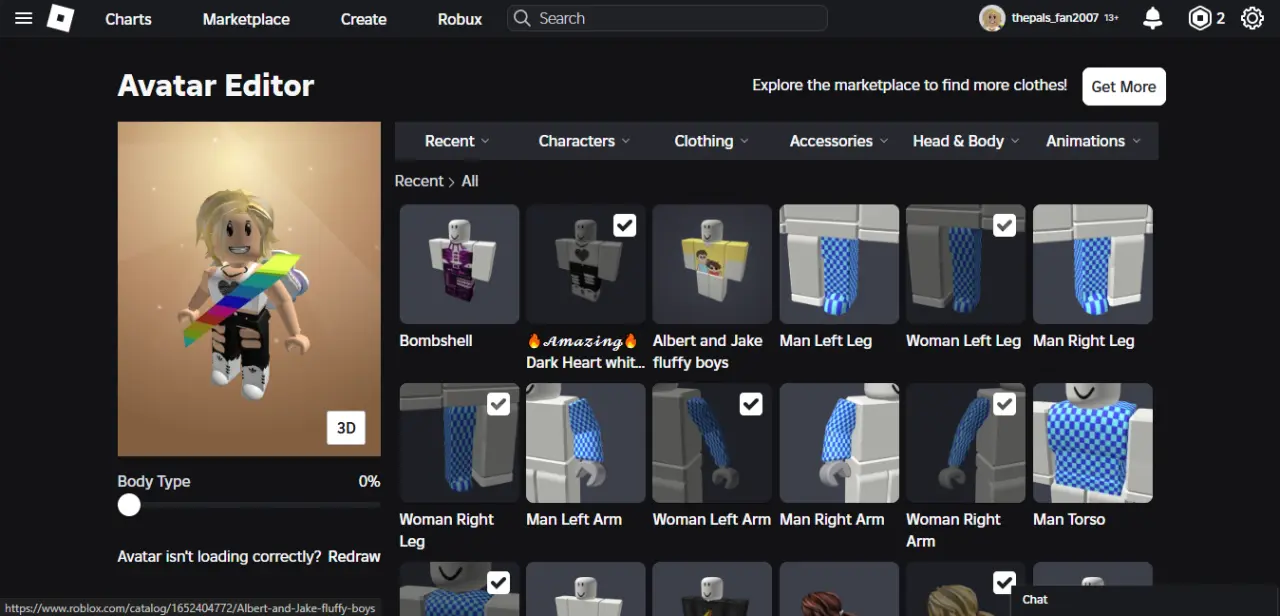The width and height of the screenshot is (1280, 616).
Task: Open the Charts tab
Action: (x=128, y=19)
